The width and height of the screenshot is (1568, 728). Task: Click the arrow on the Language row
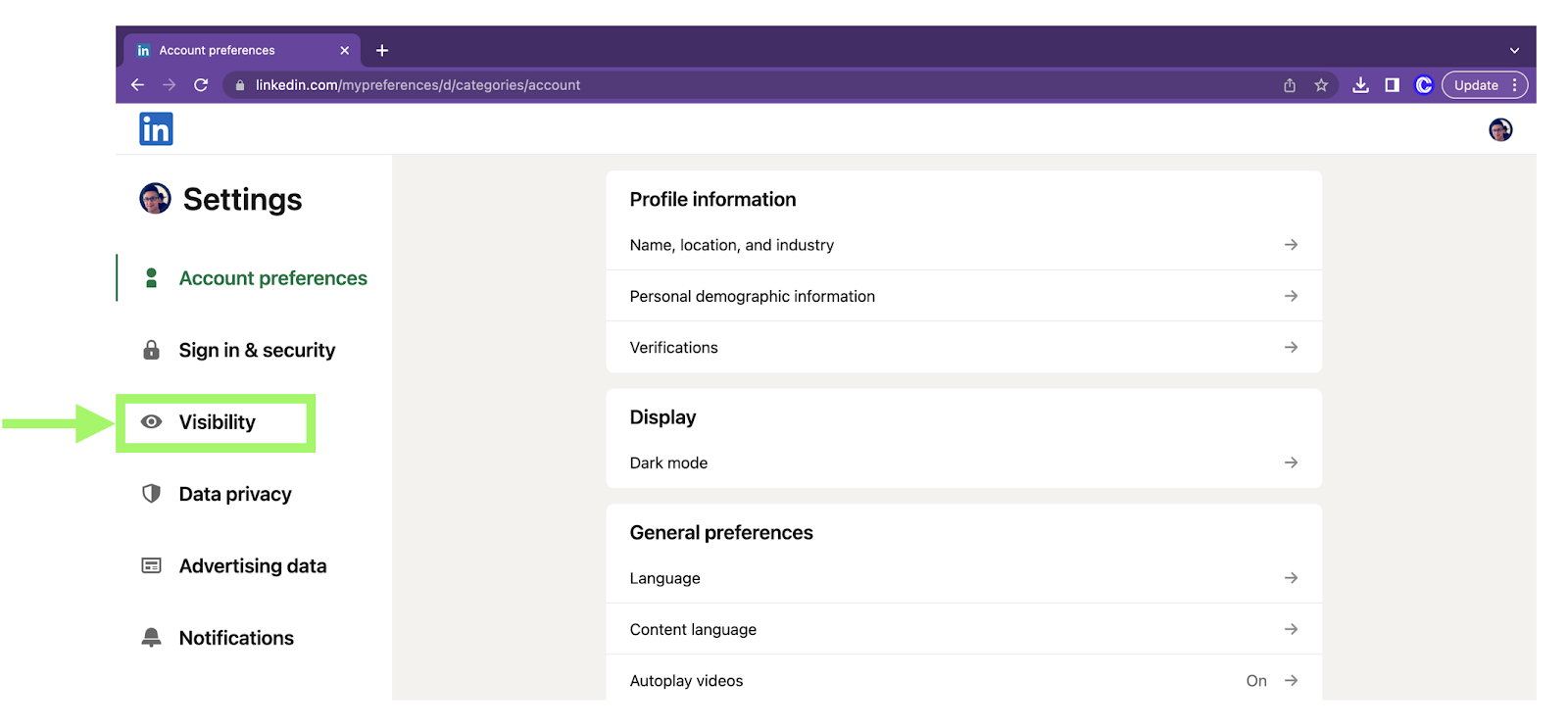1291,578
